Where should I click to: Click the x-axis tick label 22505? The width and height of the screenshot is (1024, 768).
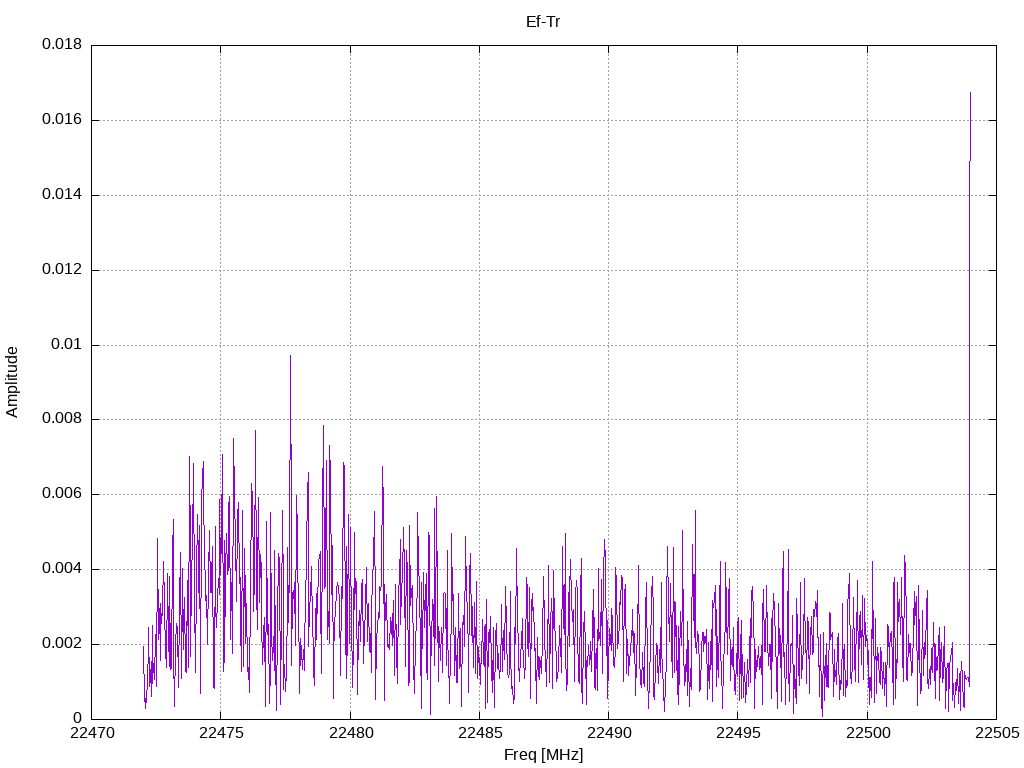click(997, 733)
